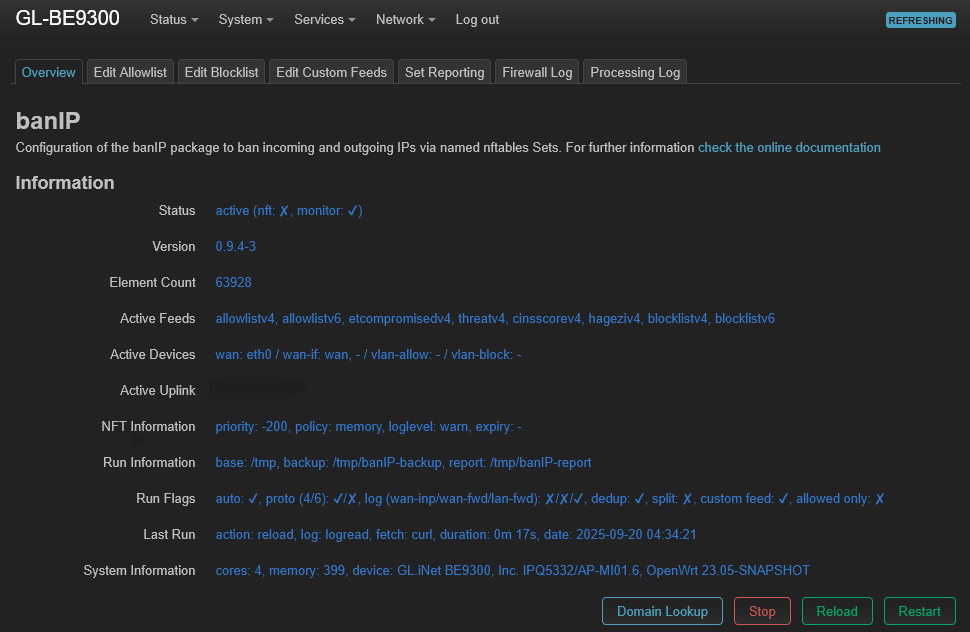Open the online documentation link
970x632 pixels.
tap(789, 147)
